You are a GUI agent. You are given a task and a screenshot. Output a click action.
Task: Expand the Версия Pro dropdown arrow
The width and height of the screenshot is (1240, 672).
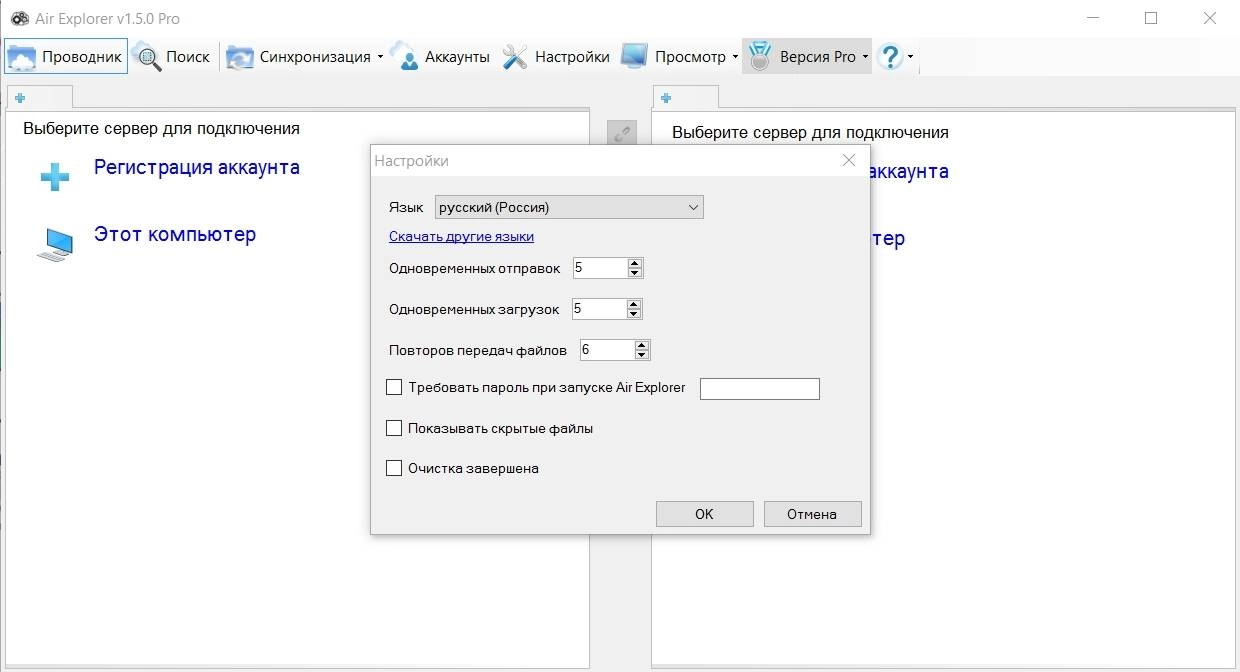click(x=865, y=57)
